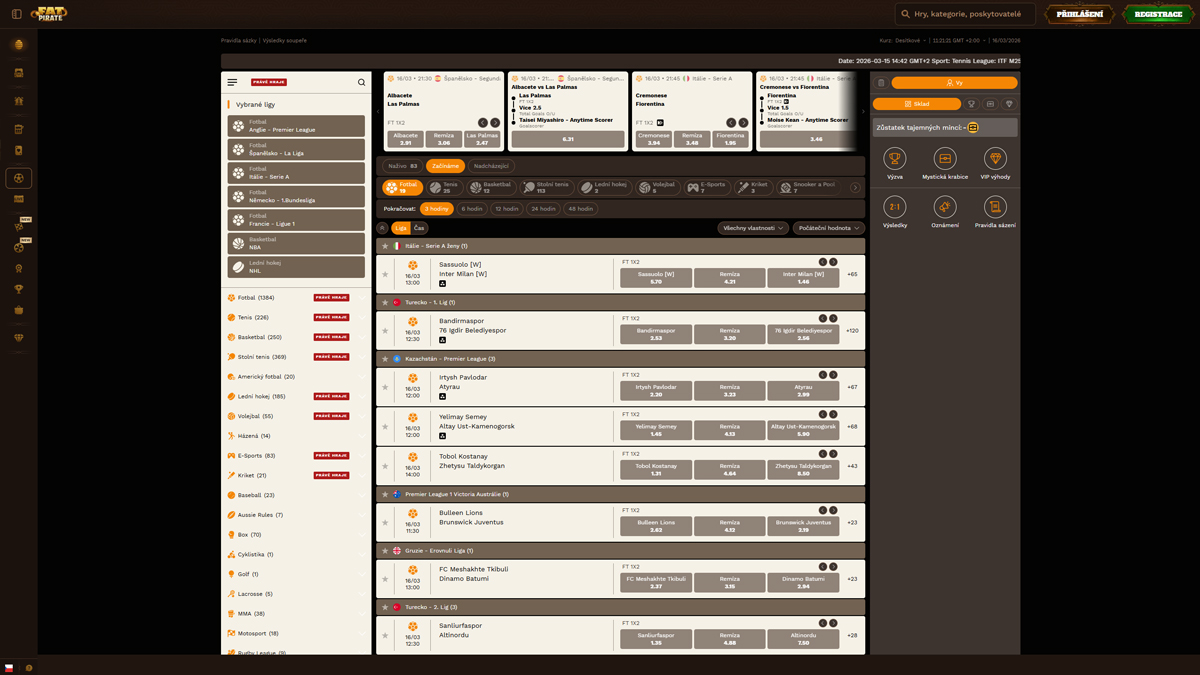The image size is (1200, 675).
Task: Clear the bet slip with trash icon
Action: pyautogui.click(x=881, y=83)
